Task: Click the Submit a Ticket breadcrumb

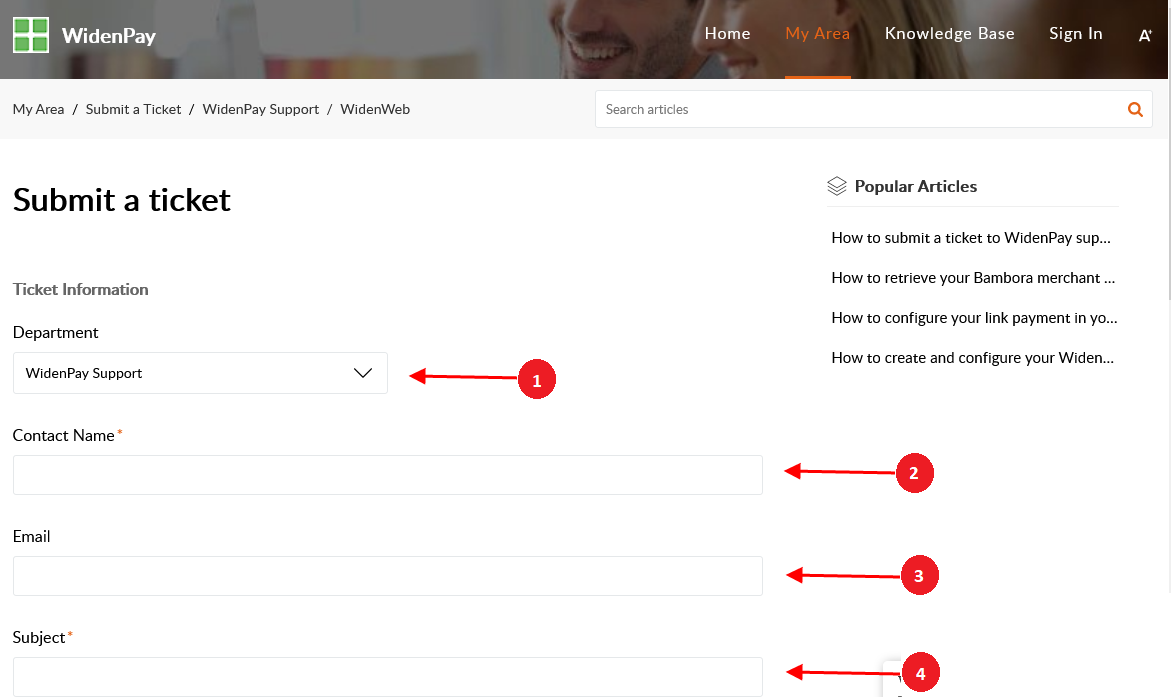Action: (x=133, y=109)
